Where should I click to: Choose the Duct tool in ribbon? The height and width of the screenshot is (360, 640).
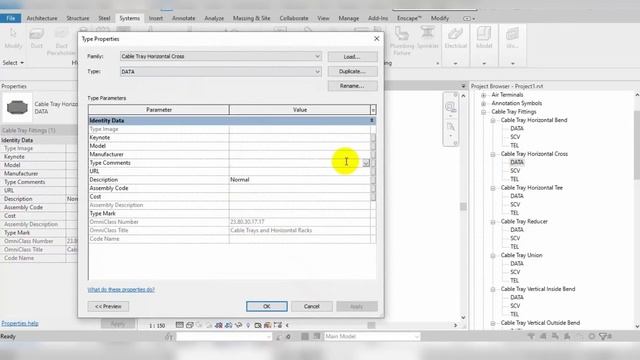37,38
